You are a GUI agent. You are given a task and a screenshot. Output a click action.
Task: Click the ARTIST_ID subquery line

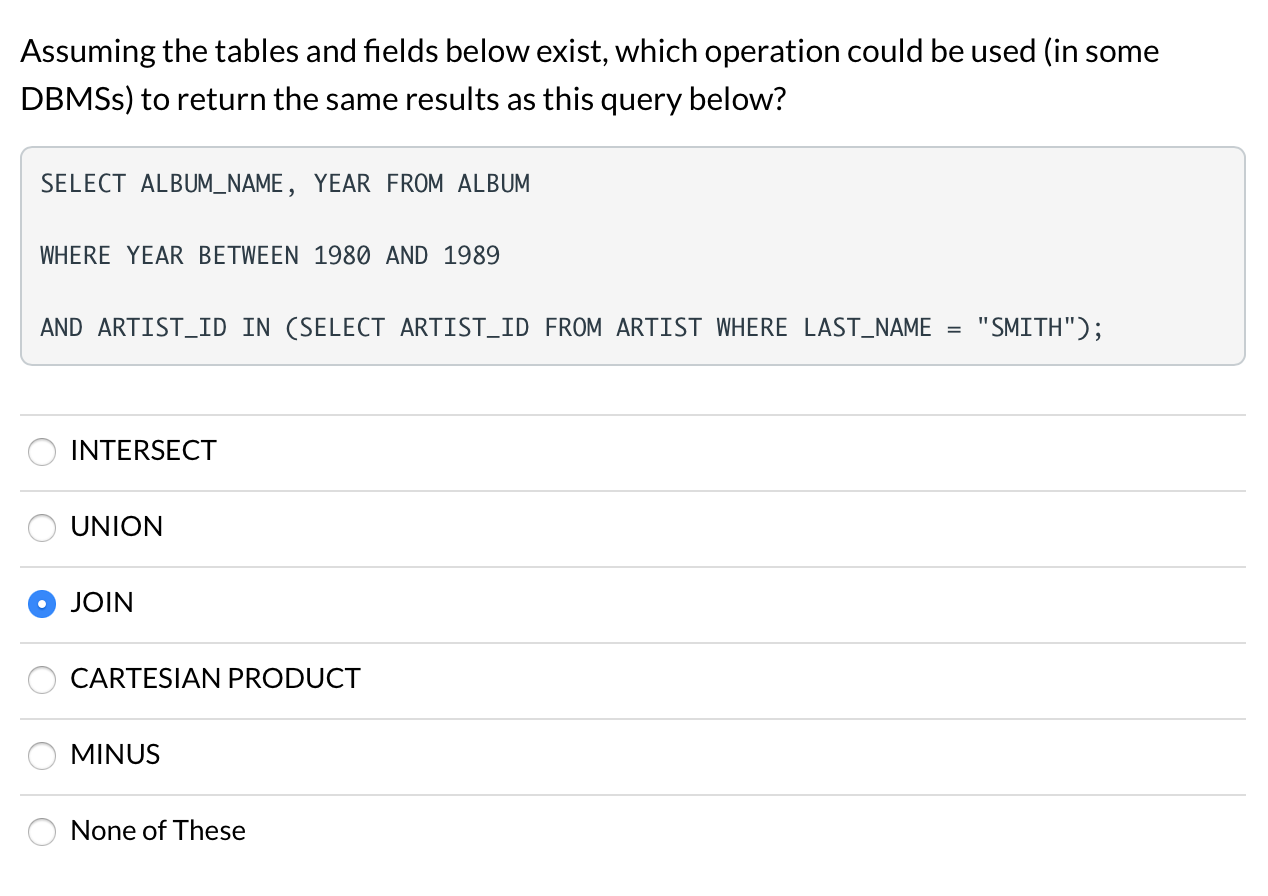click(570, 327)
